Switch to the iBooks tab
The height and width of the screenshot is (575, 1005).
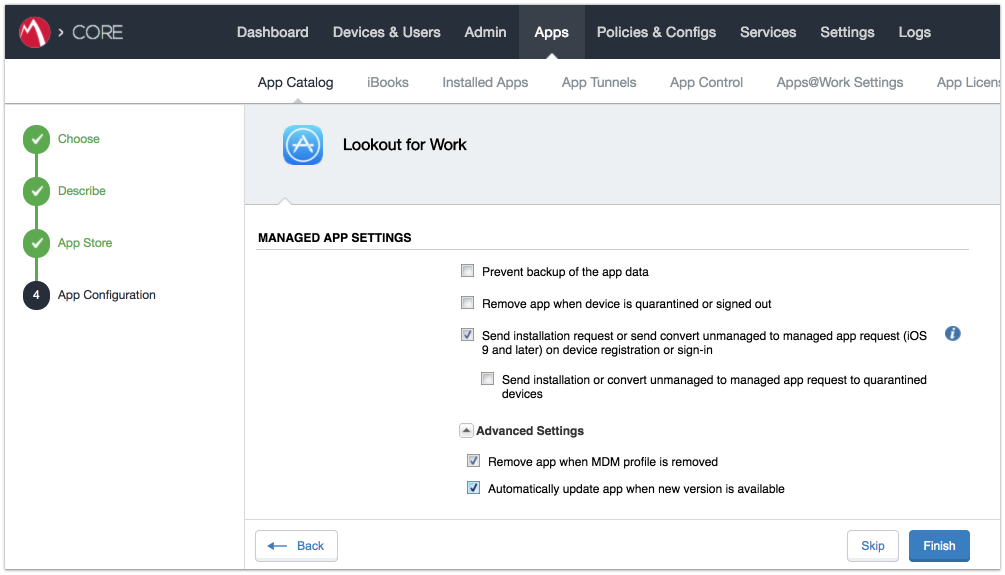tap(388, 83)
